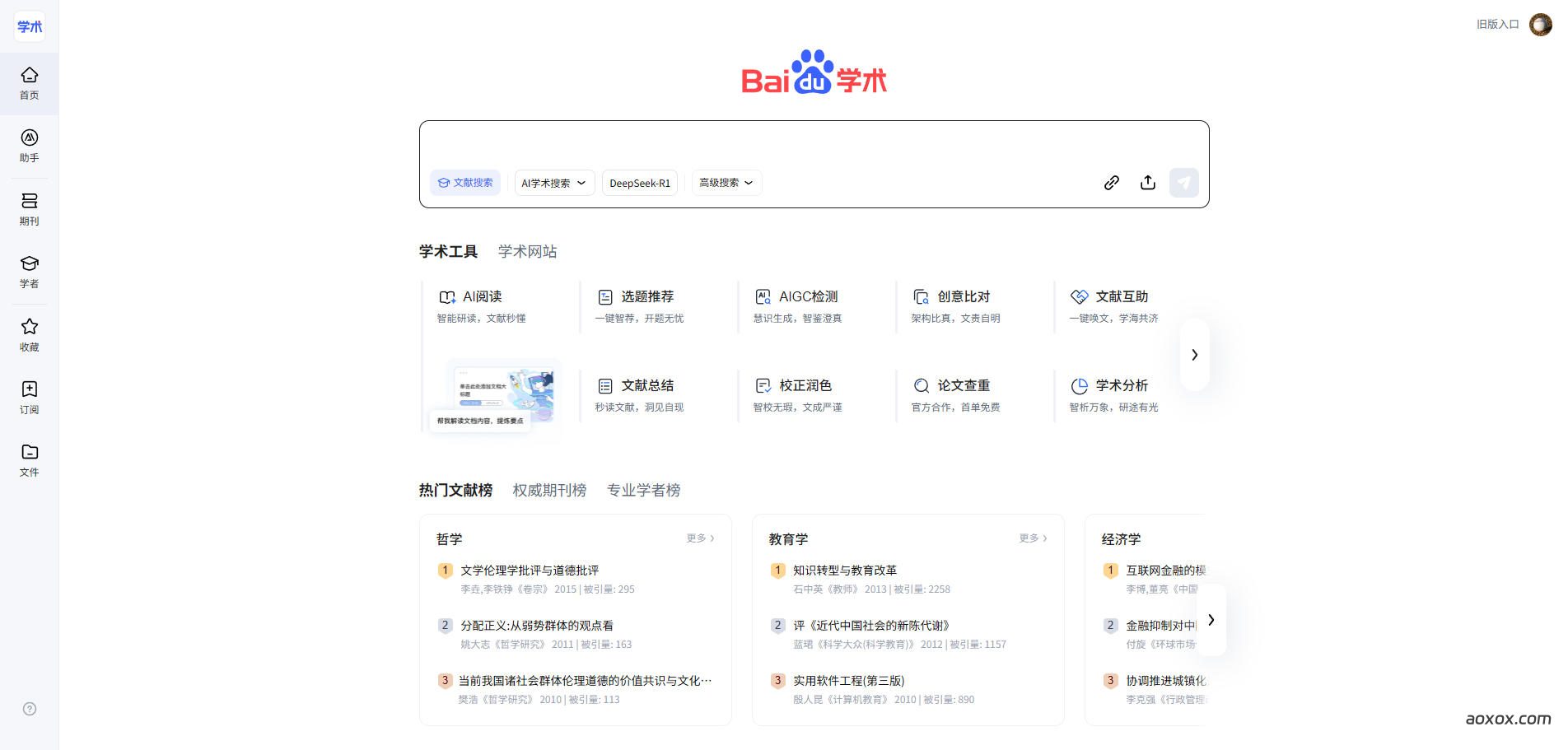The height and width of the screenshot is (750, 1568).
Task: Click the 教育学 card heading
Action: (788, 539)
